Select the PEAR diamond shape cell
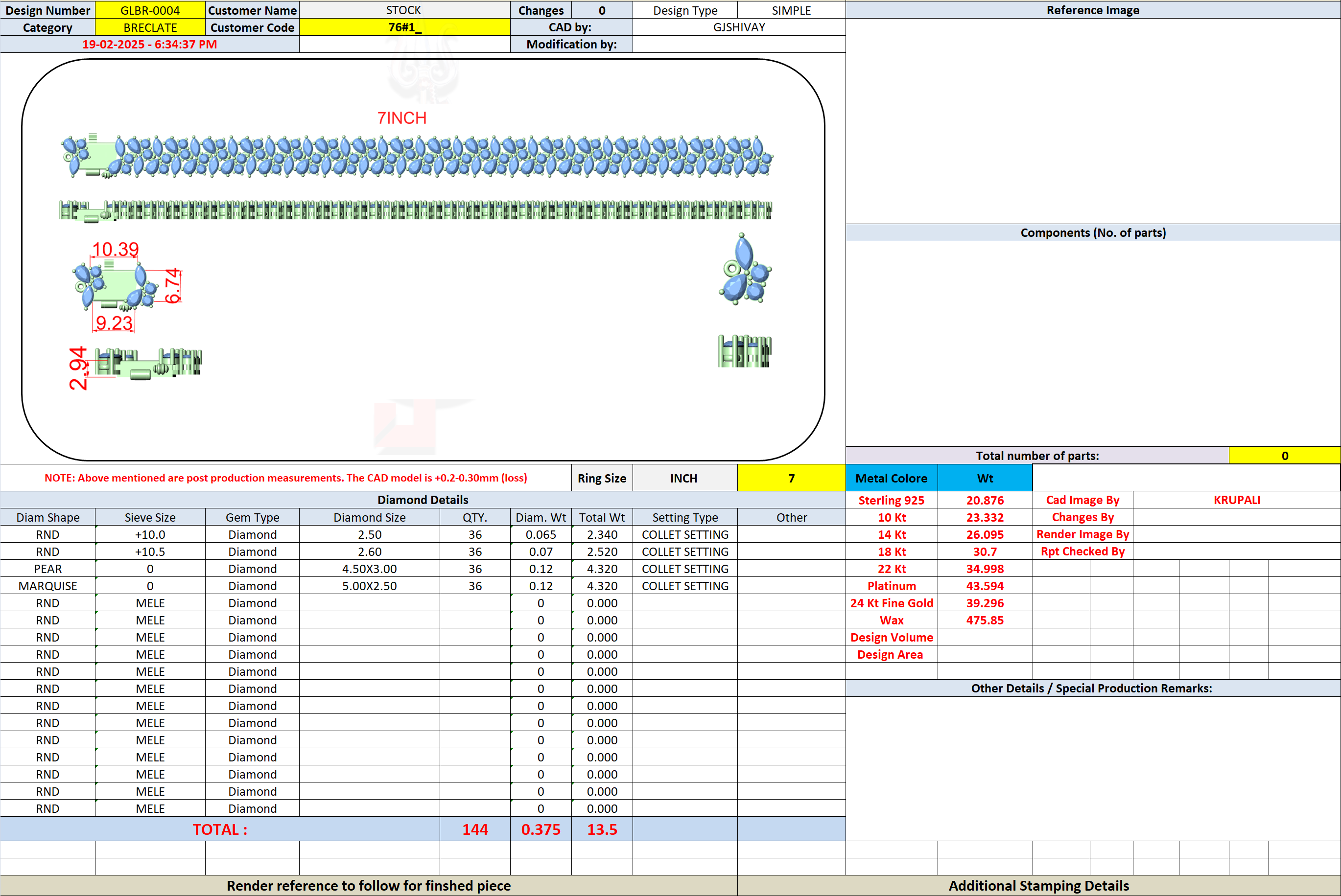Image resolution: width=1341 pixels, height=896 pixels. pyautogui.click(x=47, y=569)
